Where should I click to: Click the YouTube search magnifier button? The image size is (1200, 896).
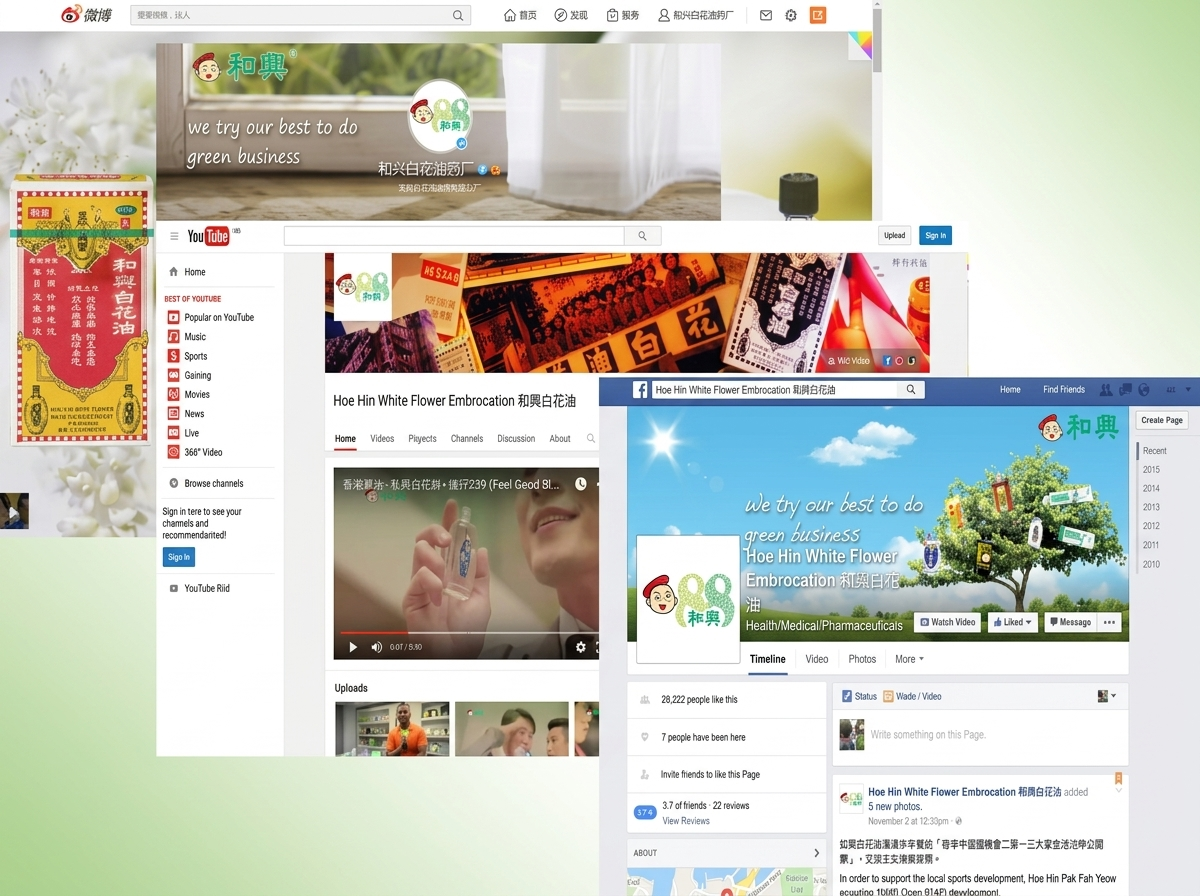click(642, 236)
